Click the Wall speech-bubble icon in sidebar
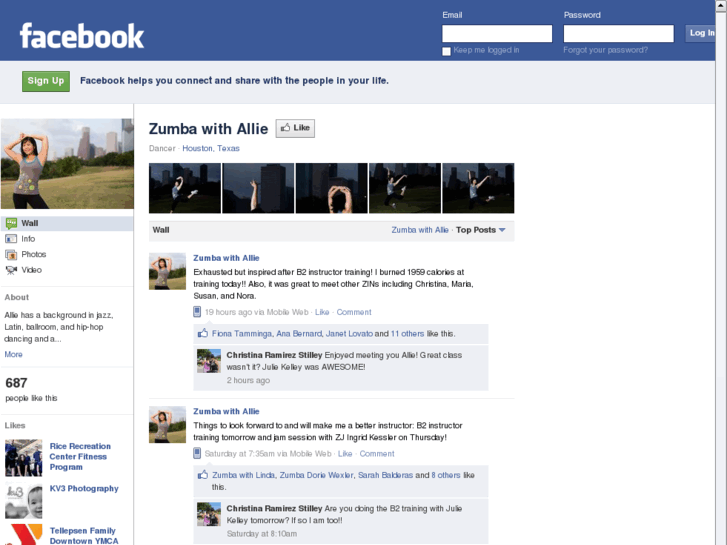The image size is (727, 545). pyautogui.click(x=11, y=223)
